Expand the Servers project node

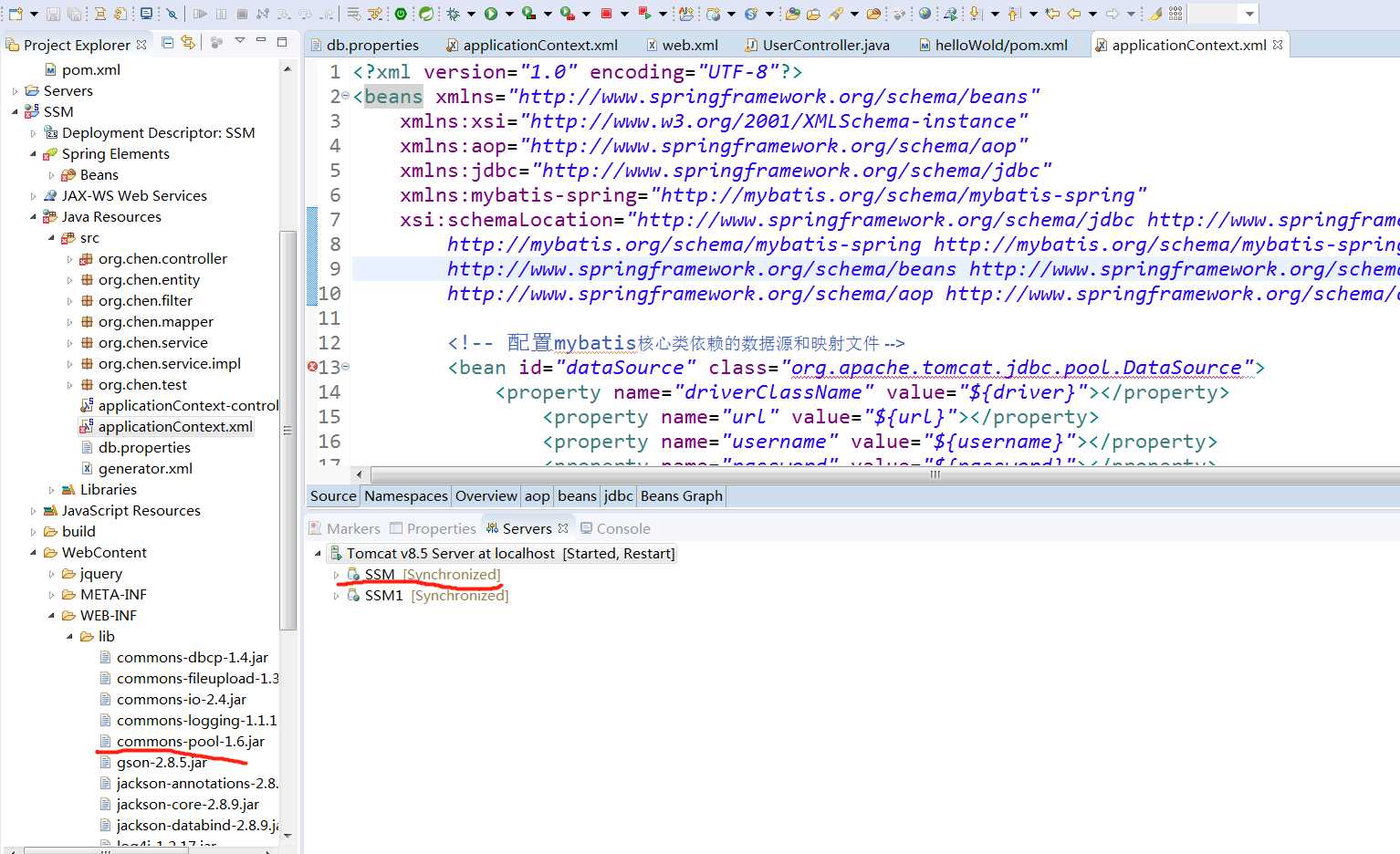click(x=16, y=91)
